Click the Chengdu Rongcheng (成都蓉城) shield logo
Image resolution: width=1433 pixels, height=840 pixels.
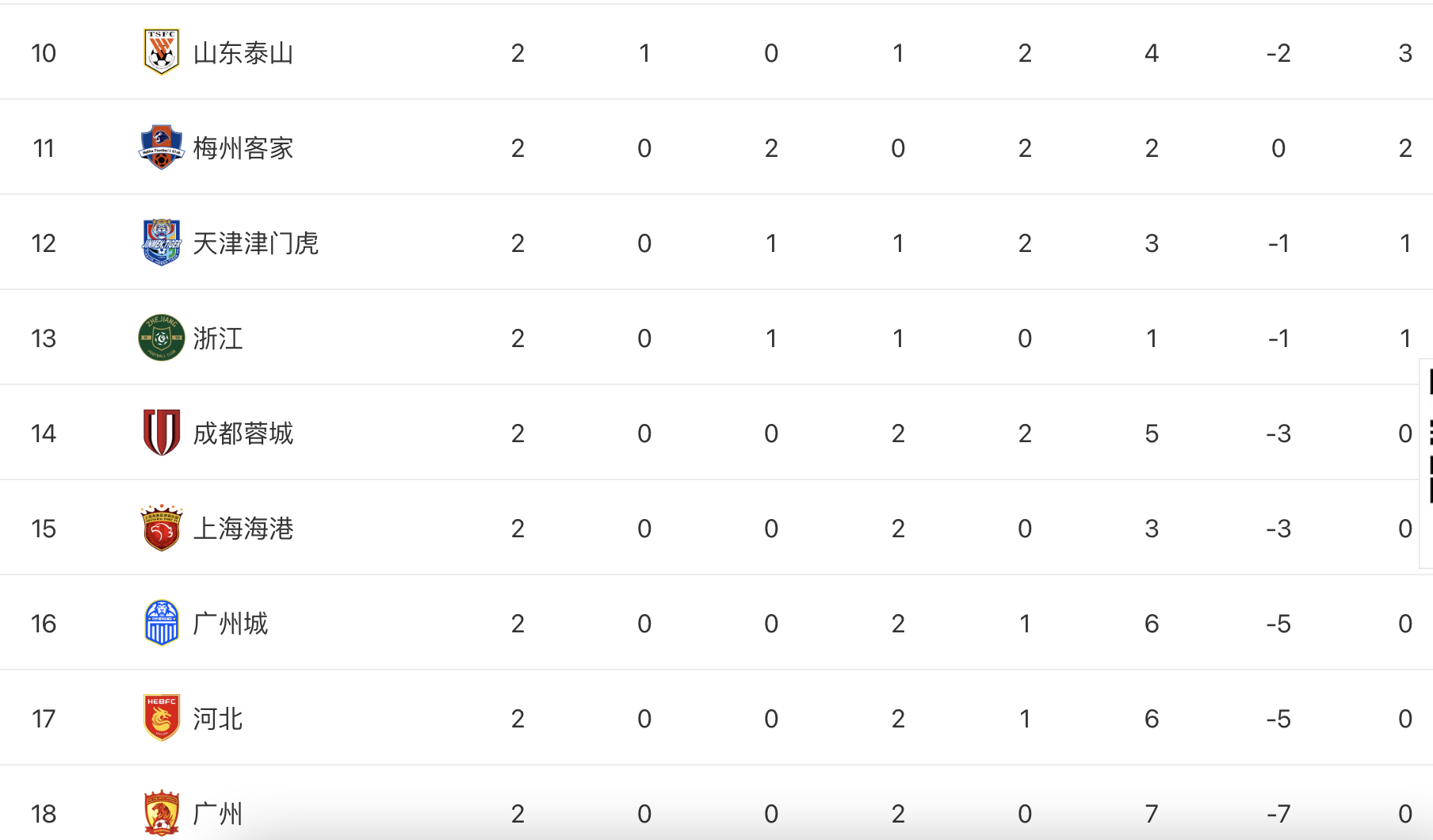pos(162,433)
